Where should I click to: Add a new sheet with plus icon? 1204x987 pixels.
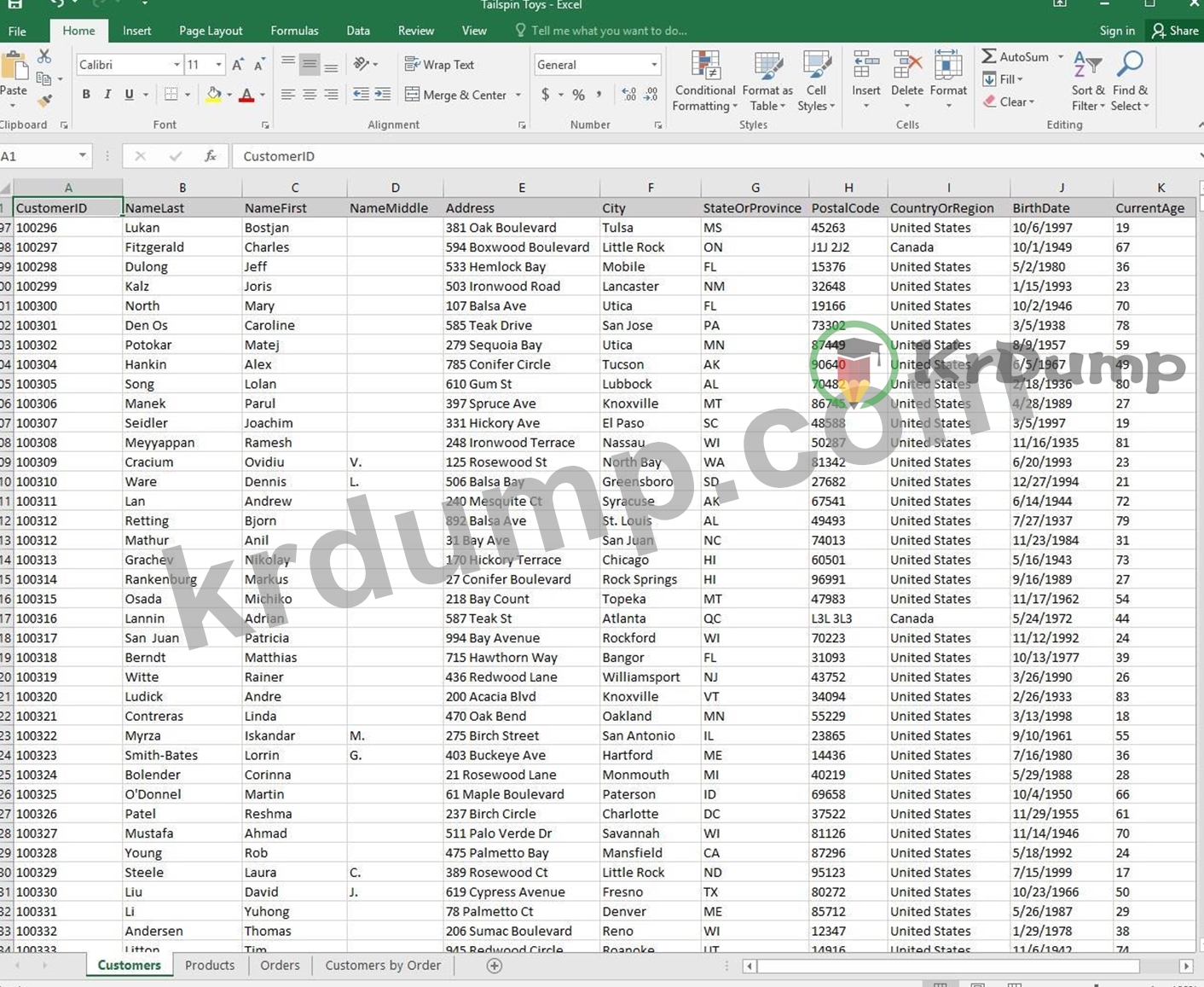(x=494, y=966)
